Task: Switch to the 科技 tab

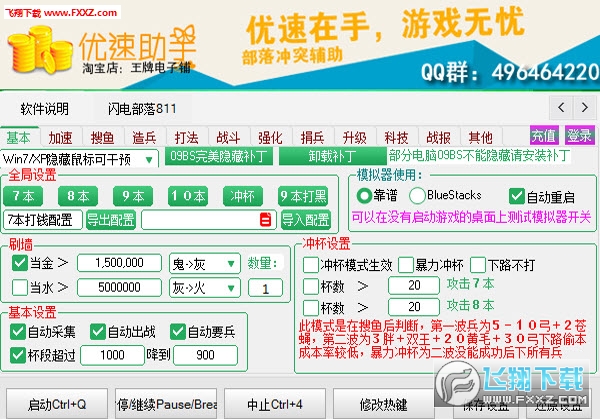Action: coord(396,137)
